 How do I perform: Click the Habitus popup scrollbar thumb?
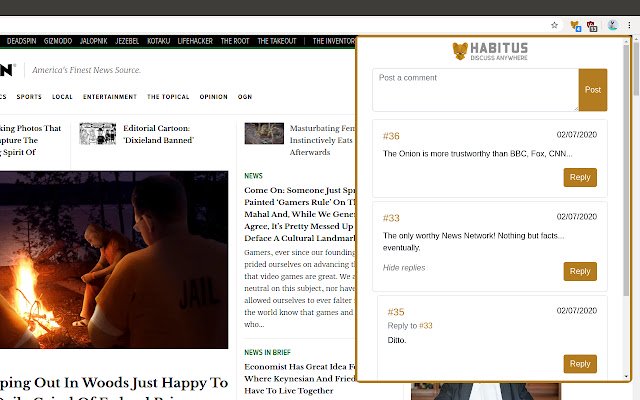tap(626, 168)
